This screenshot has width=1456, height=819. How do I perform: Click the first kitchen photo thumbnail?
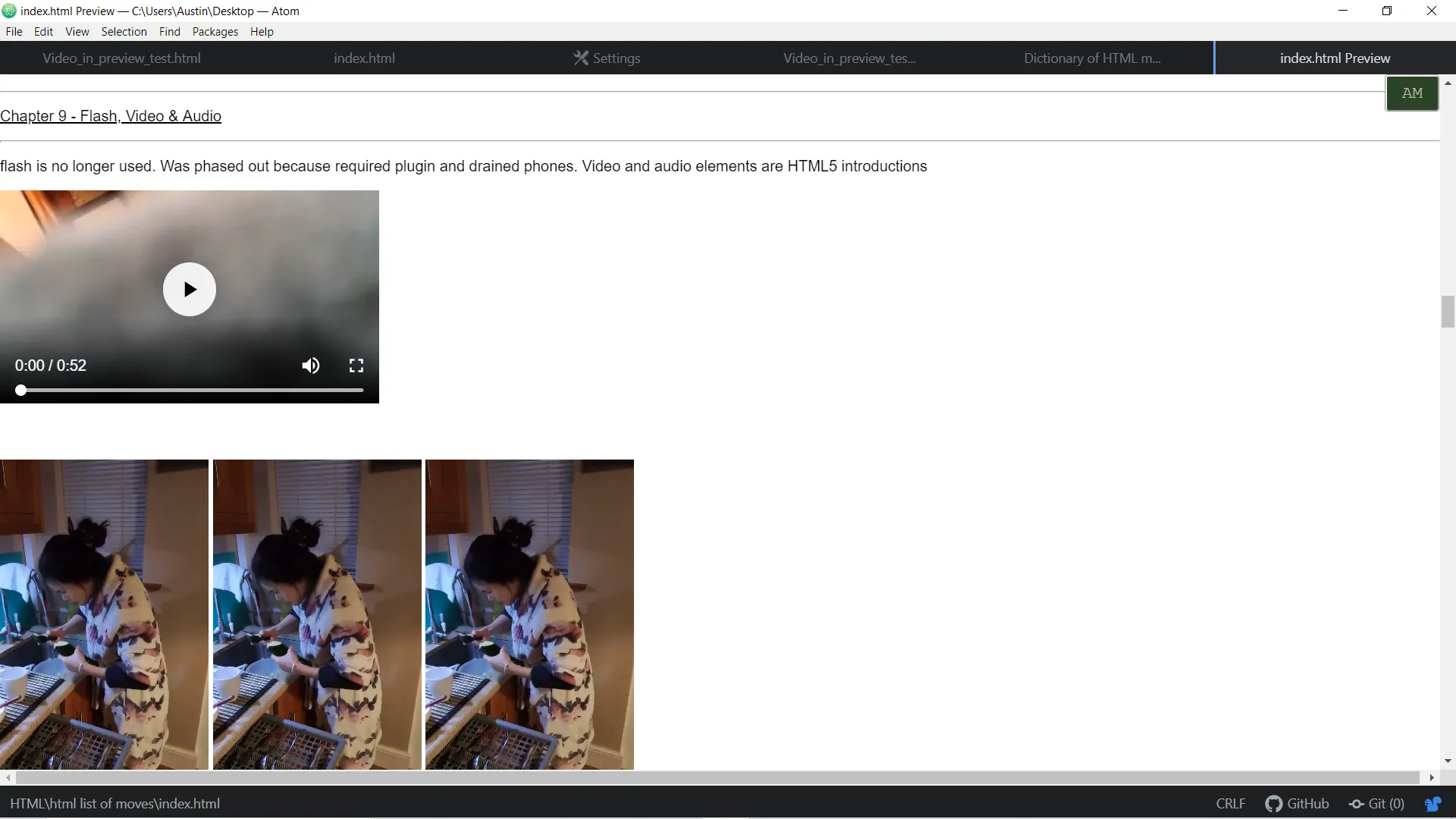(x=104, y=614)
